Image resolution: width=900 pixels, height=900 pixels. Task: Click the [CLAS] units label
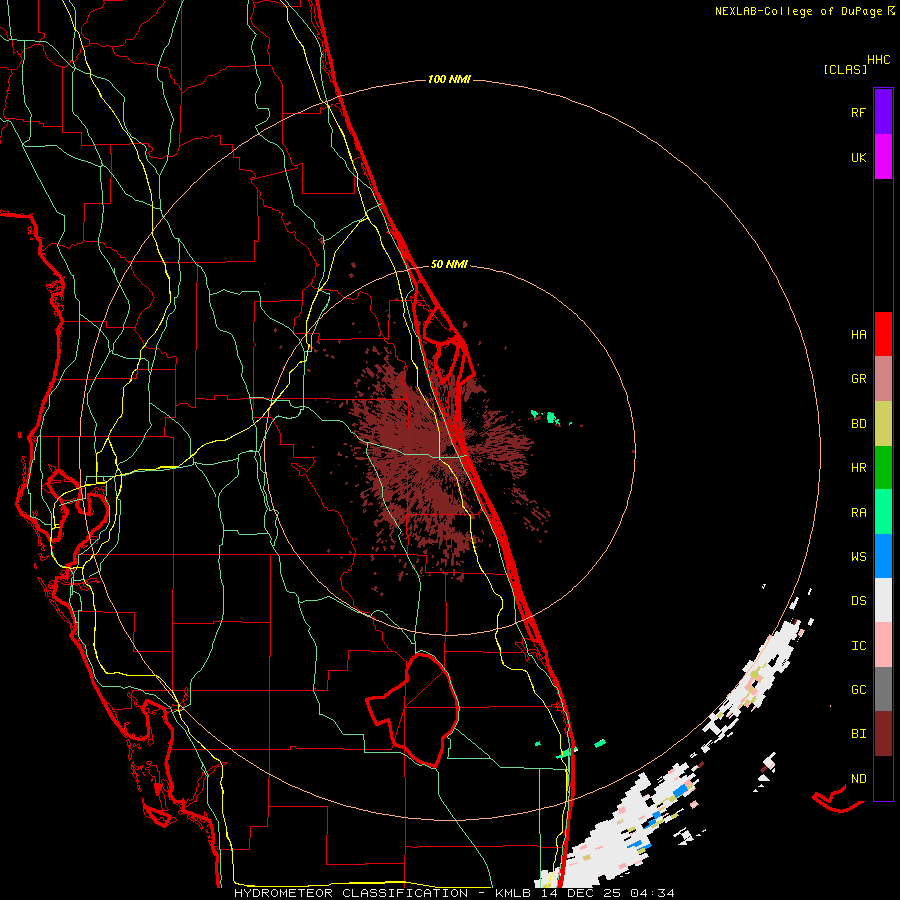(845, 69)
